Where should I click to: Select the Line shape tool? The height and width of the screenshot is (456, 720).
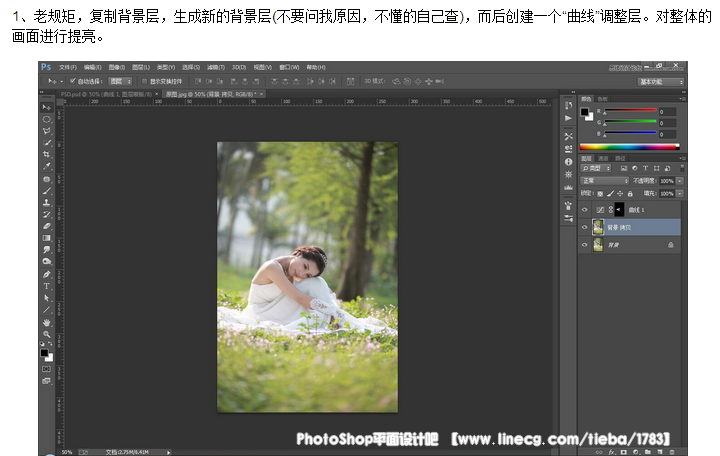click(x=46, y=310)
